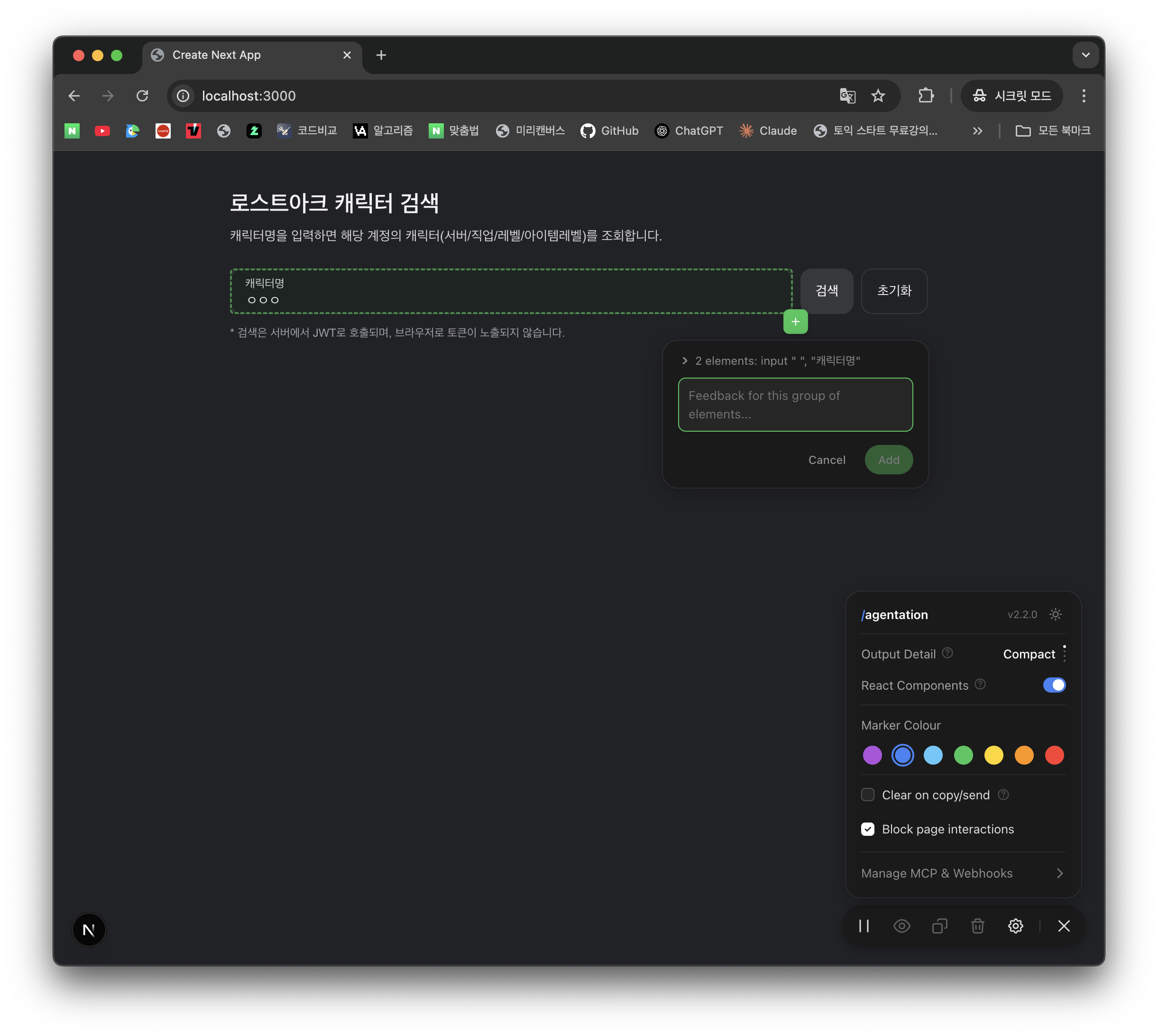Screen dimensions: 1158x1036
Task: View site information icon
Action: 183,96
